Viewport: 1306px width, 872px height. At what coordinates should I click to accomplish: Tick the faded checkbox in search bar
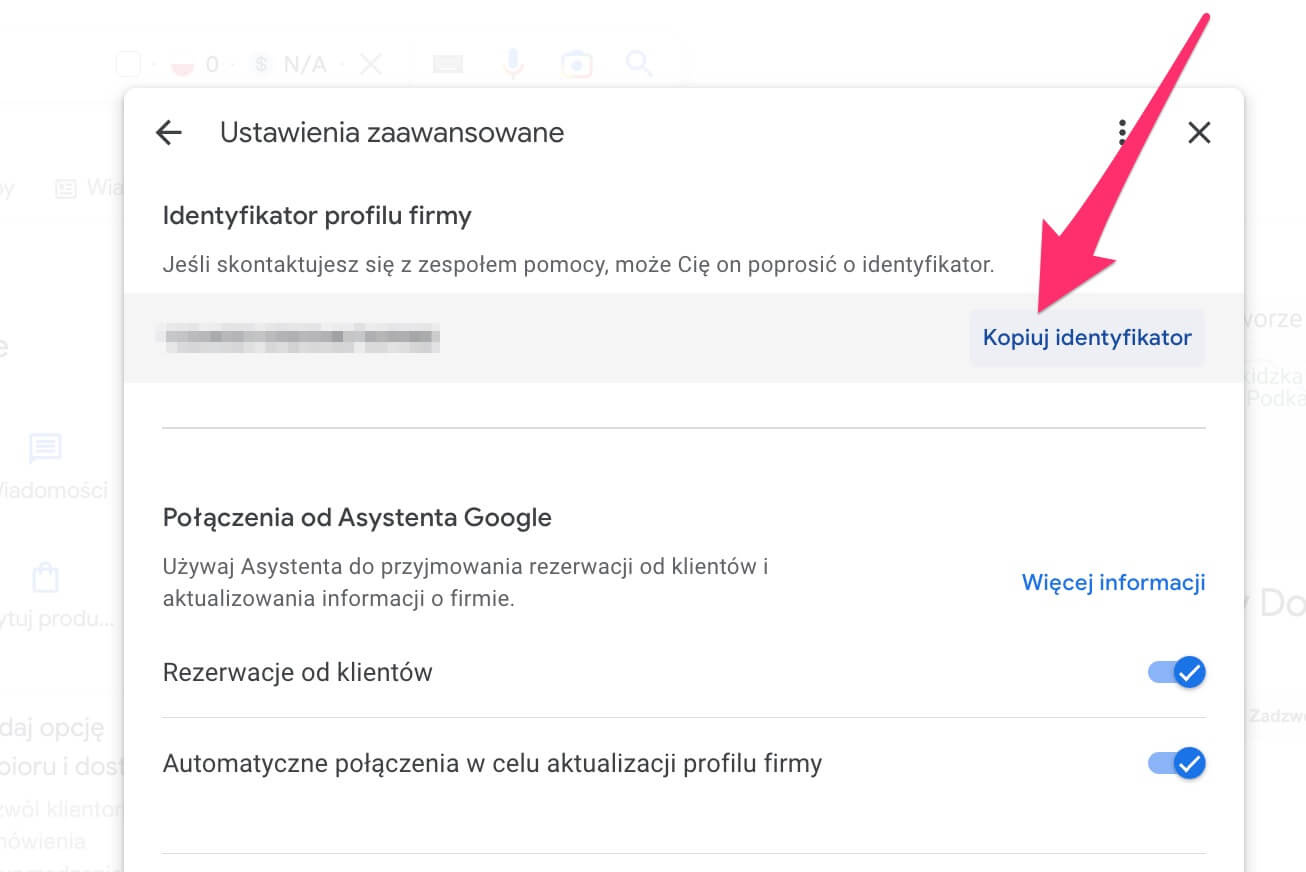click(128, 65)
